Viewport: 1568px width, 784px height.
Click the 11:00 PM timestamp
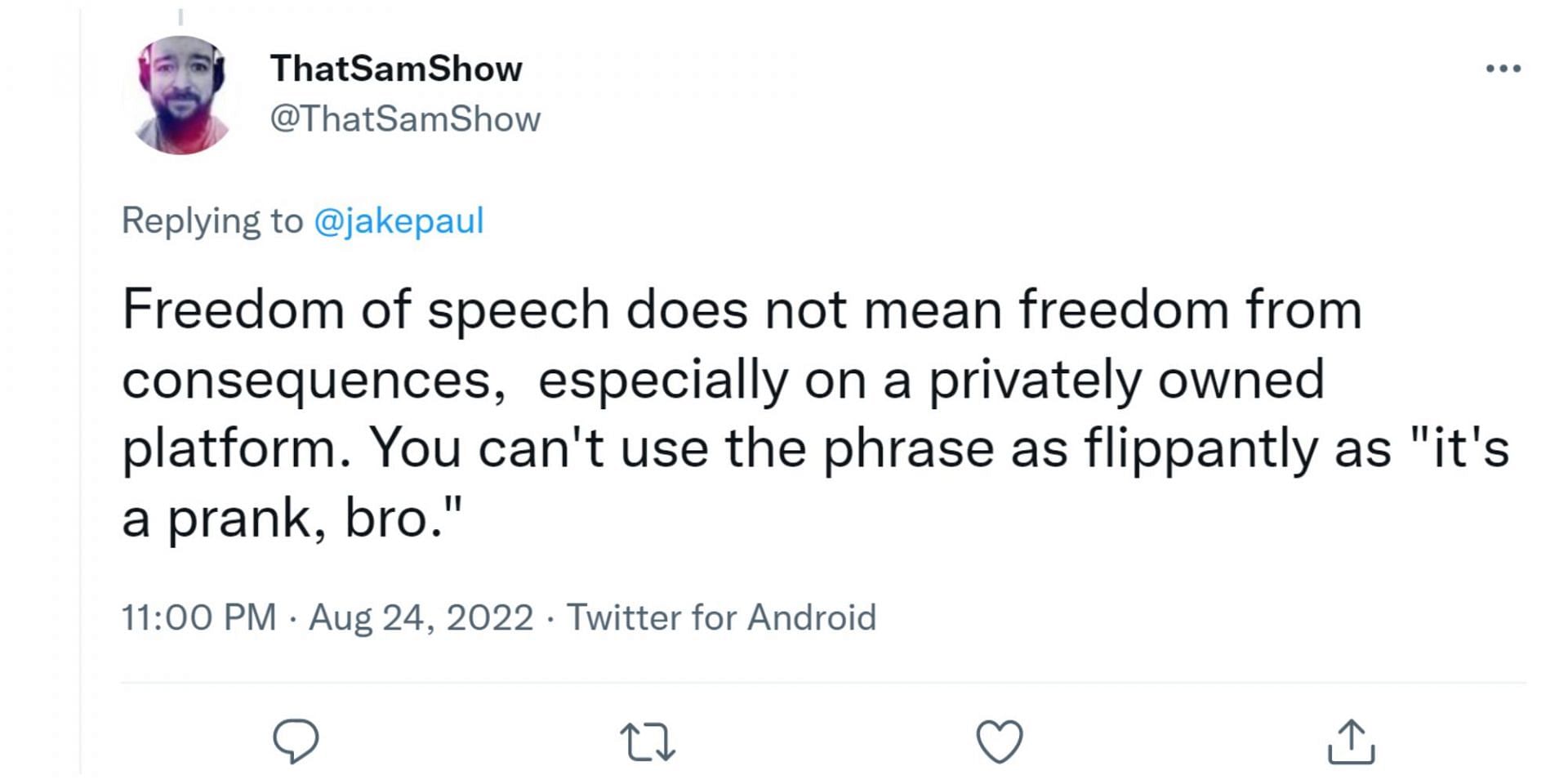point(198,617)
